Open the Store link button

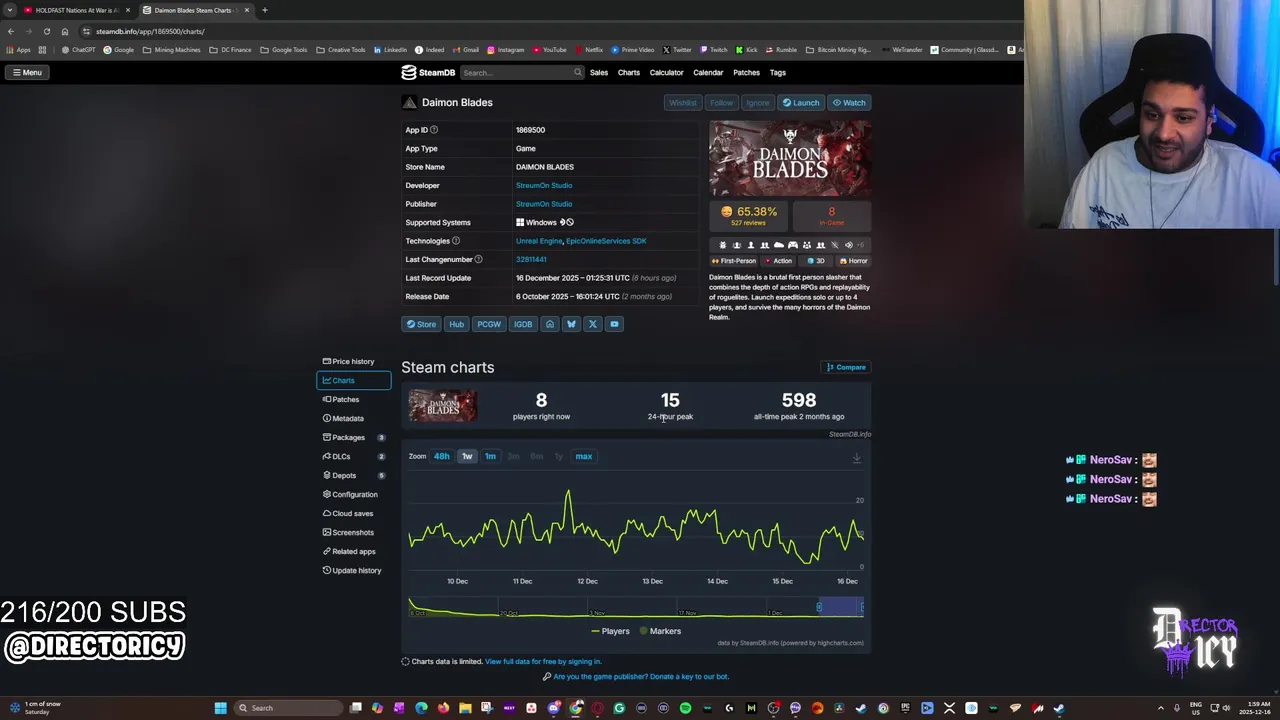(x=421, y=324)
